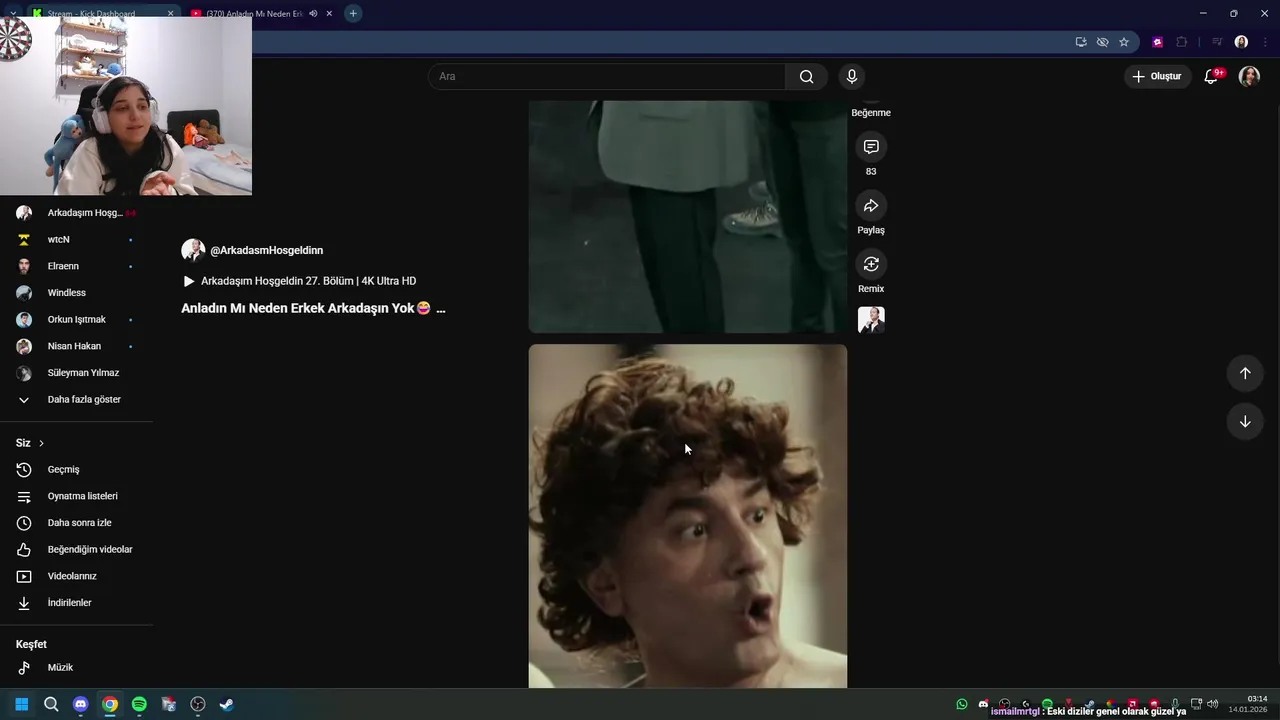
Task: Click the Remix icon
Action: point(871,264)
